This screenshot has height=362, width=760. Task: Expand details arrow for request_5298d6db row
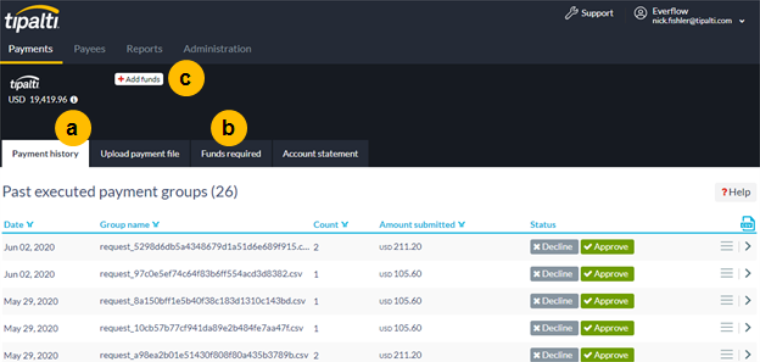747,247
